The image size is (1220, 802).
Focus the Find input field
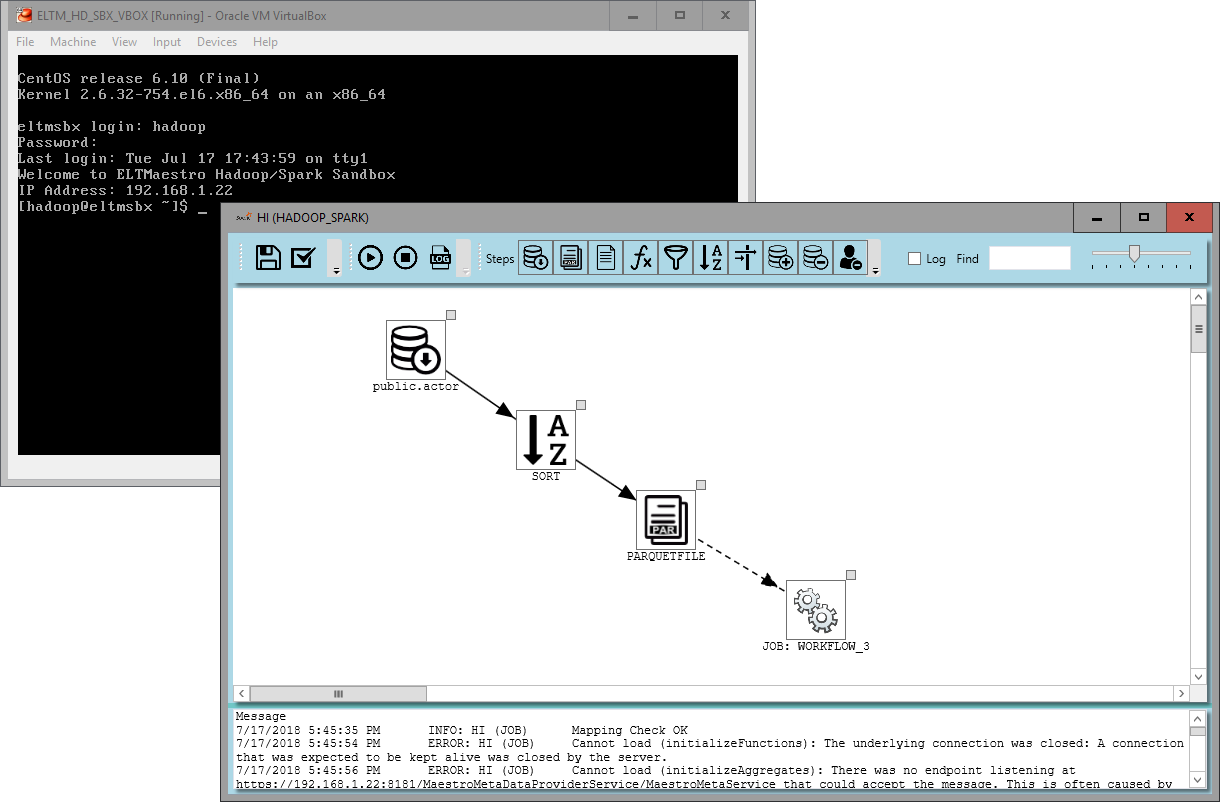coord(1030,258)
